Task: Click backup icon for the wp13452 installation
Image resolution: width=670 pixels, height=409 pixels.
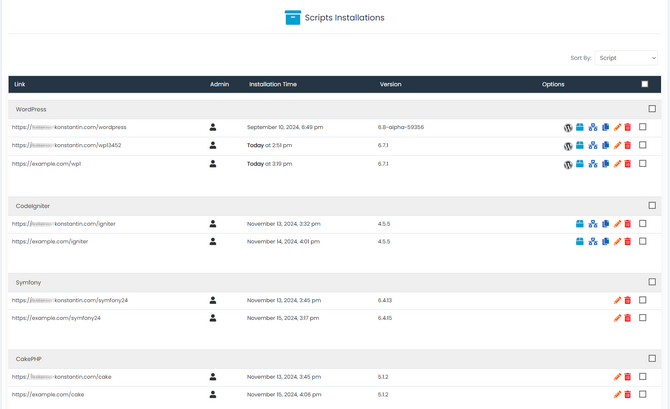Action: coord(580,146)
